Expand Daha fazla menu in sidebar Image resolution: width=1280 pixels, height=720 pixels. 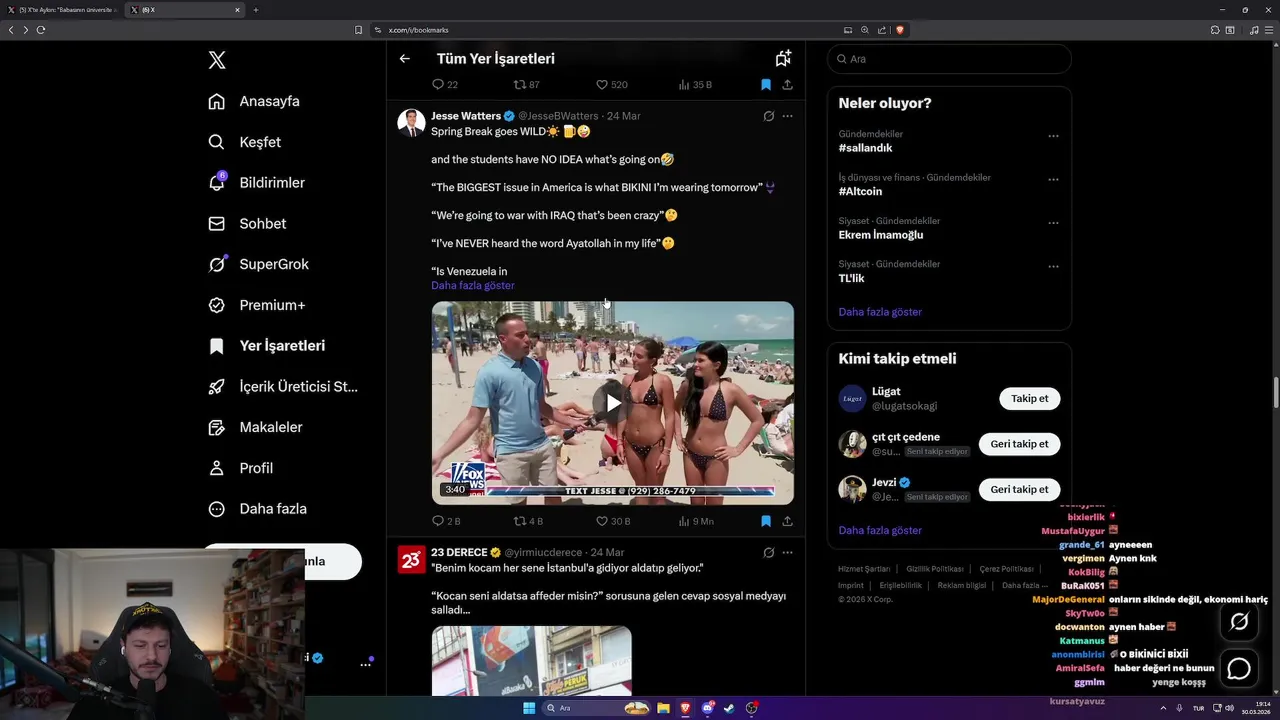click(x=257, y=509)
